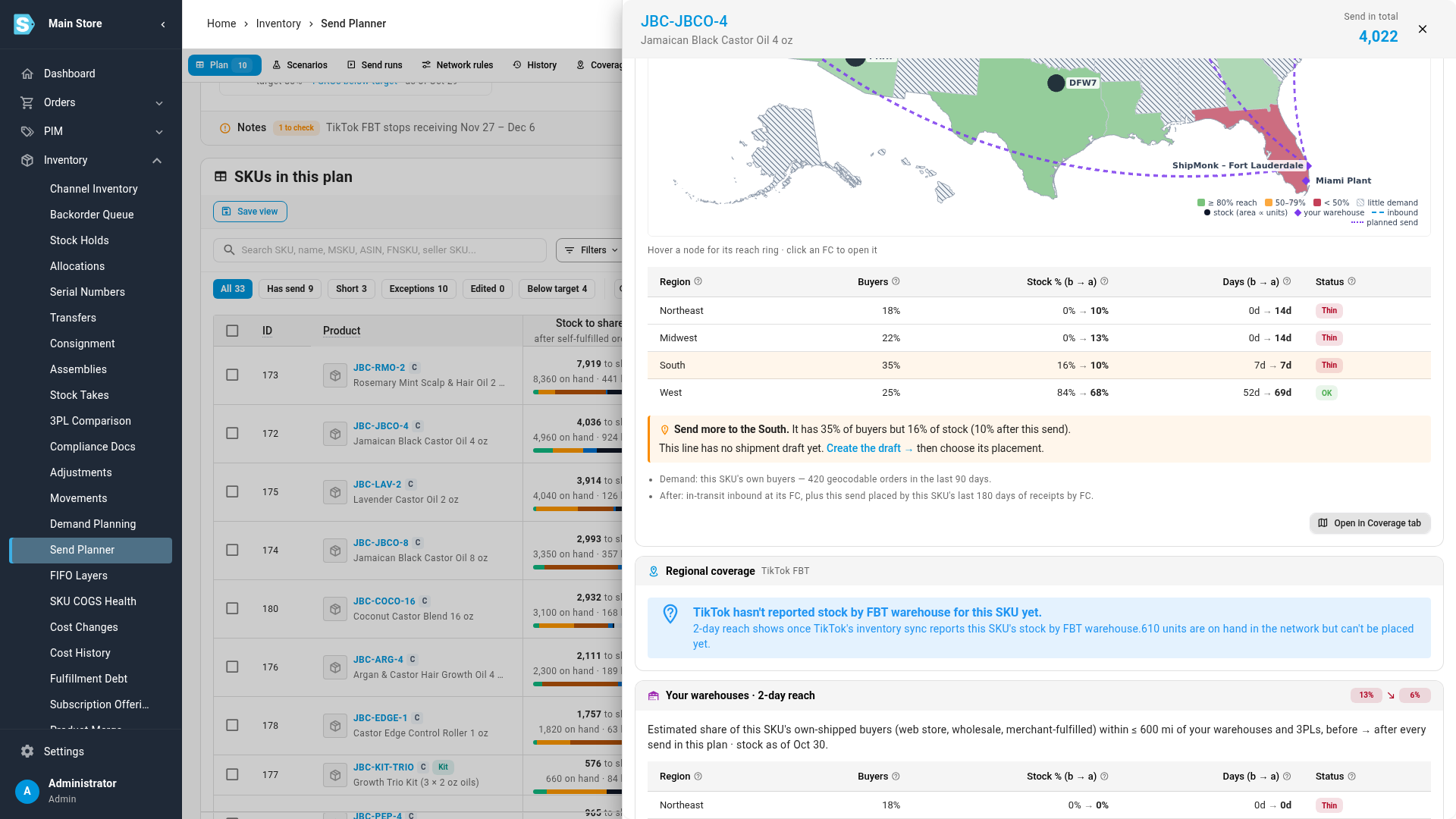Collapse the Inventory menu chevron
The height and width of the screenshot is (819, 1456).
click(157, 161)
